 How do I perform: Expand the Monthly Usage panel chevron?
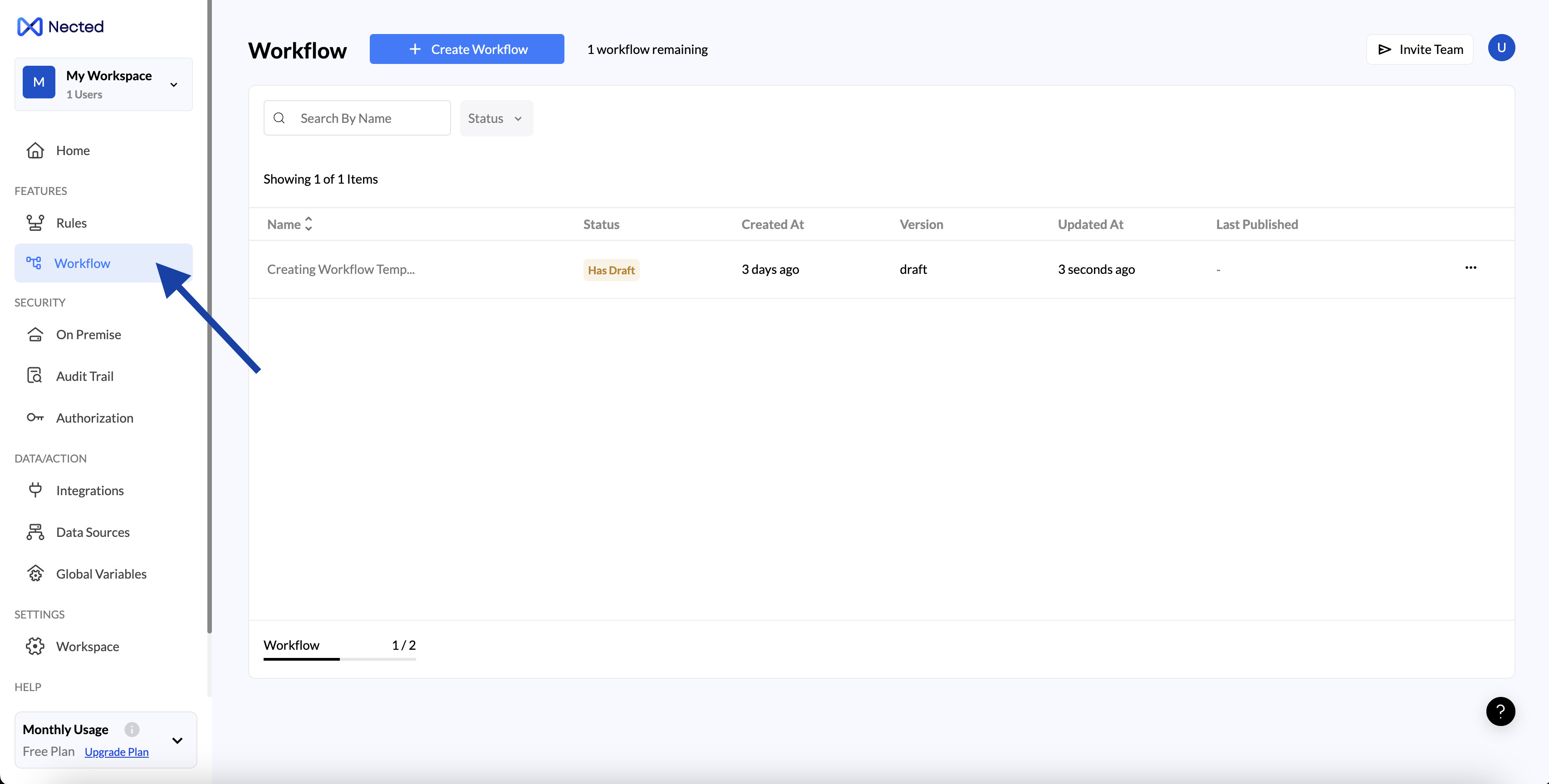coord(177,740)
